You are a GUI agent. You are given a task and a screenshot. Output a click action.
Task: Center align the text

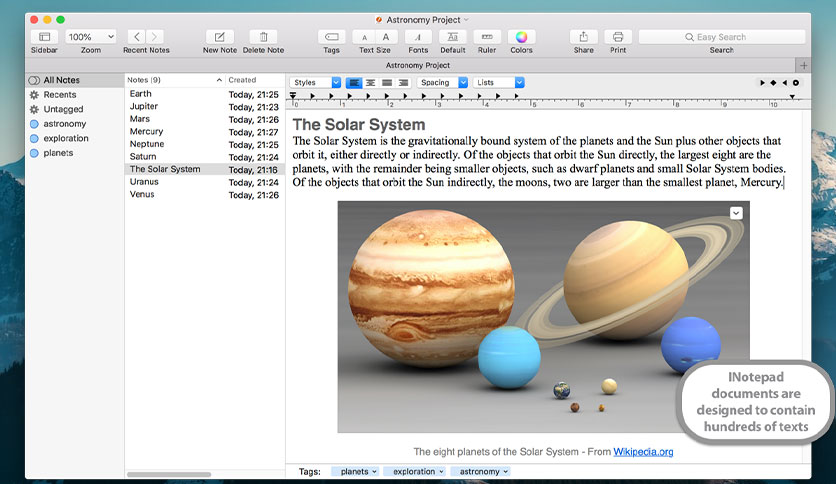(371, 83)
